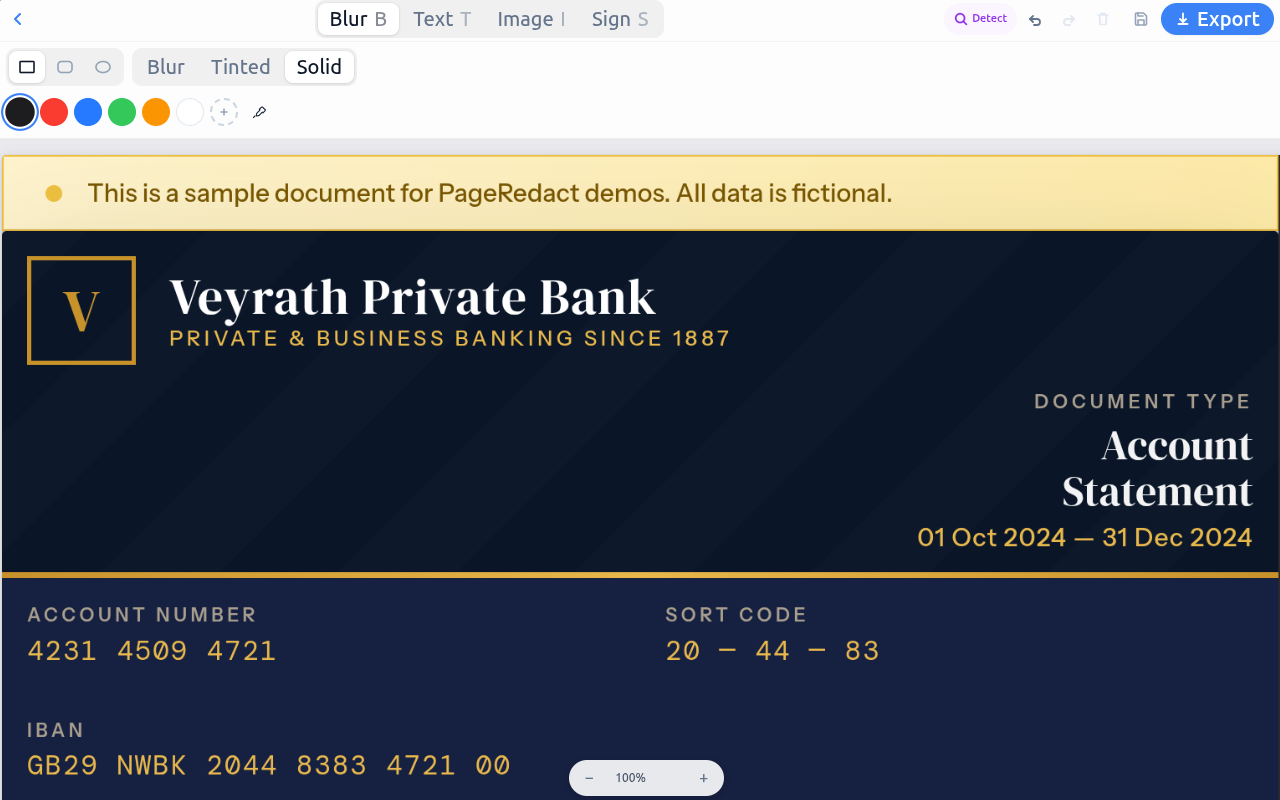The height and width of the screenshot is (800, 1280).
Task: Choose the rounded rectangle shape
Action: coord(65,67)
